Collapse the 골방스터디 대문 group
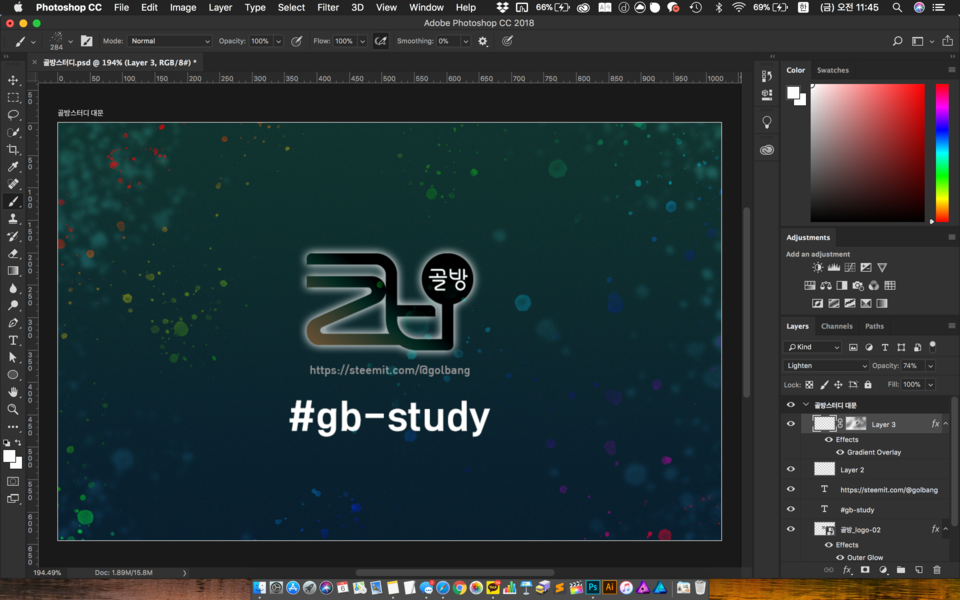Image resolution: width=960 pixels, height=600 pixels. point(806,405)
